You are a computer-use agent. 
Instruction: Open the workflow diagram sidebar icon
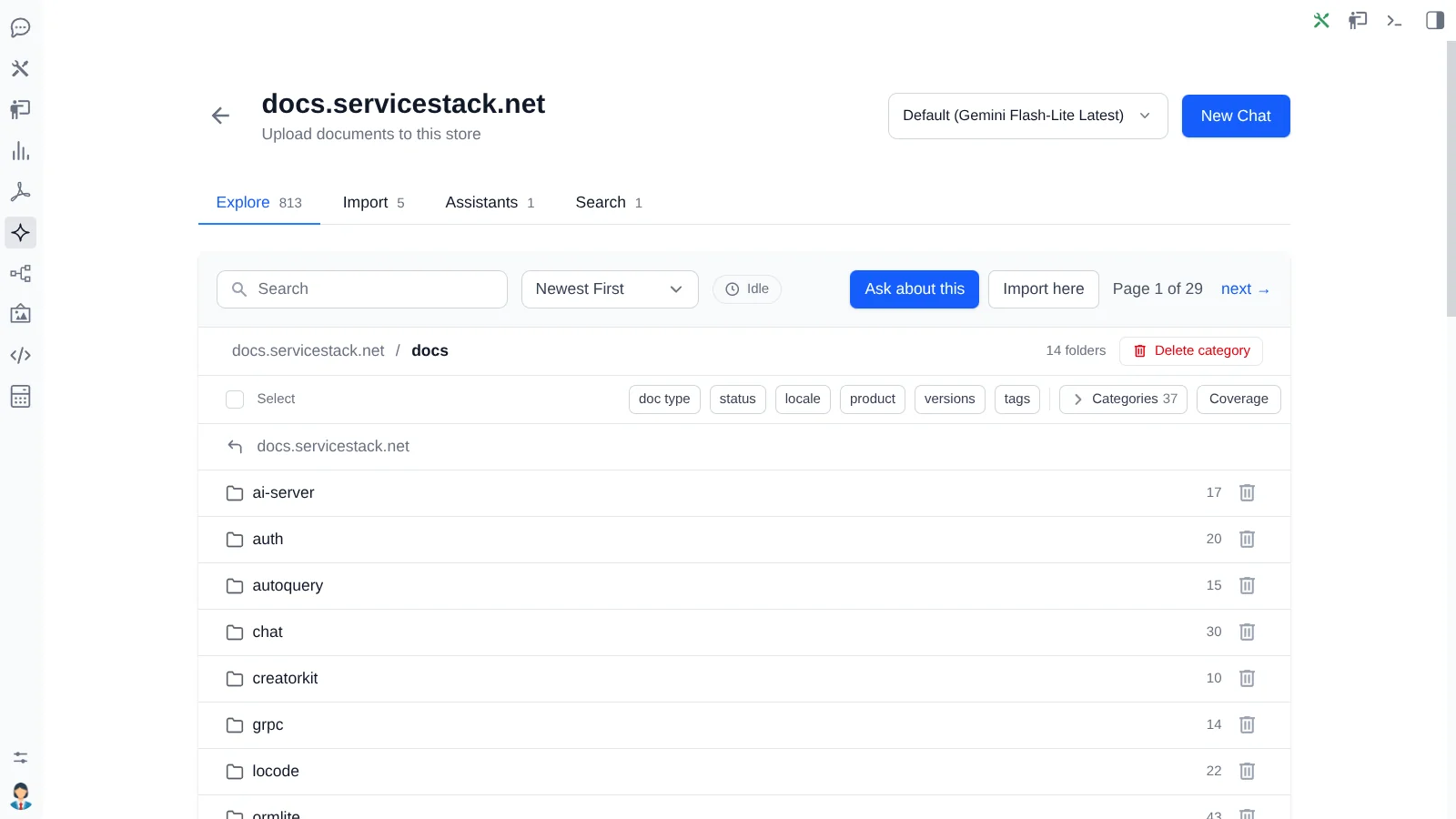pyautogui.click(x=20, y=274)
